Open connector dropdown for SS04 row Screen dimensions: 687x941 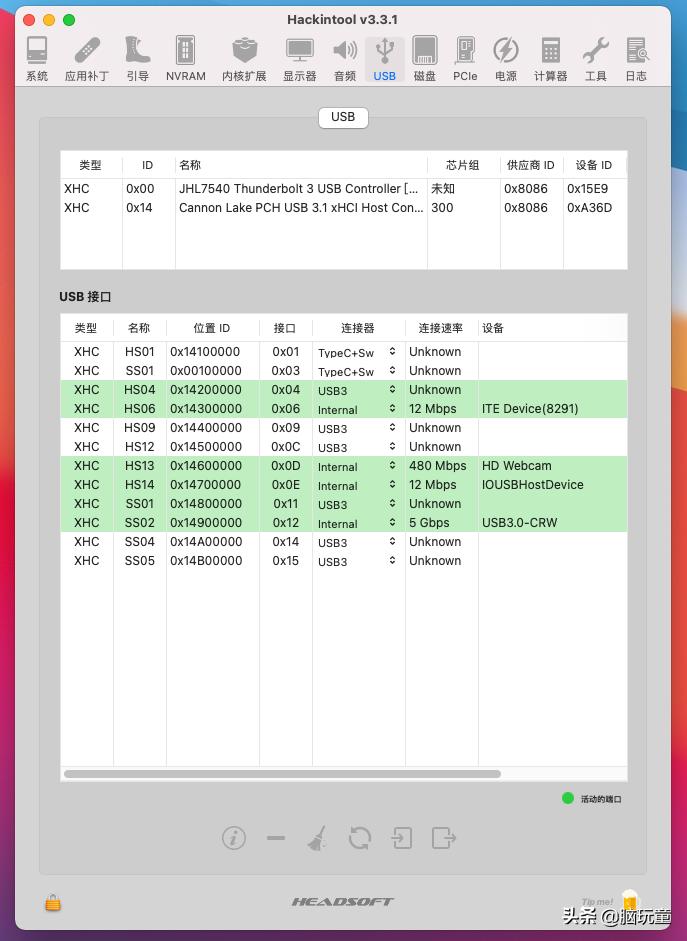[358, 543]
